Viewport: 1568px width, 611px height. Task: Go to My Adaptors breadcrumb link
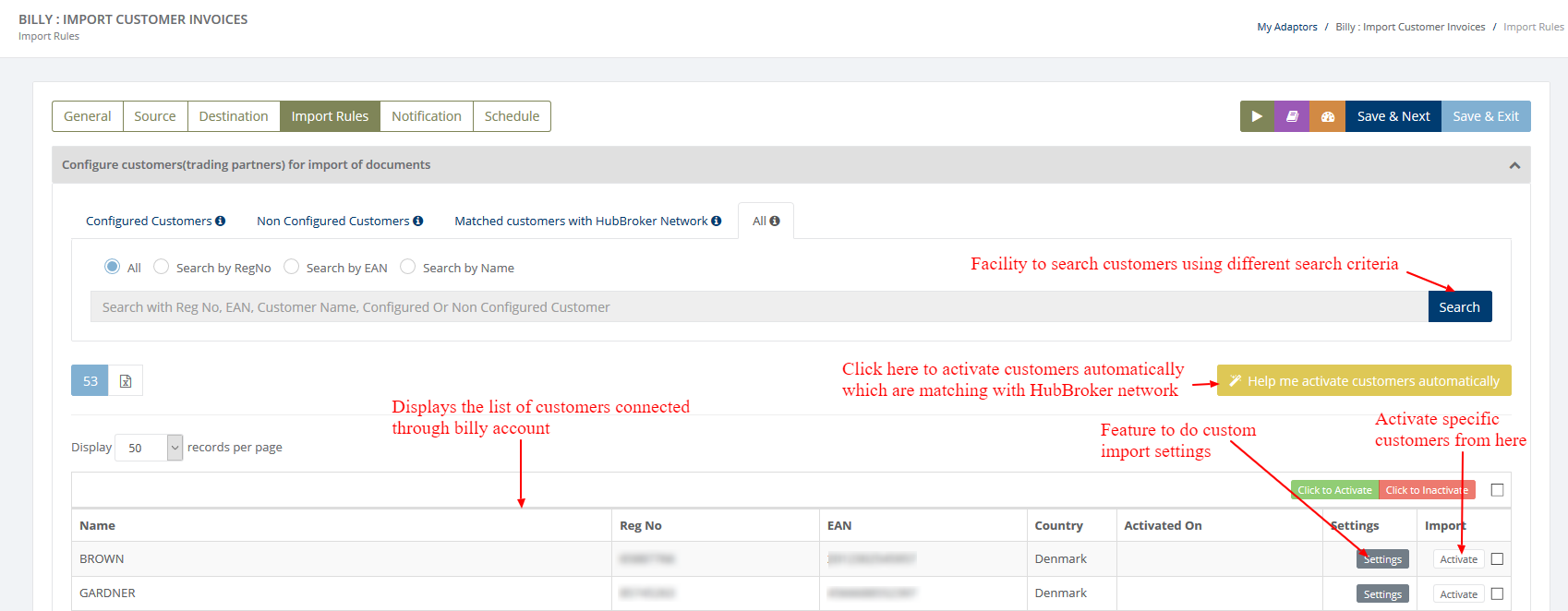click(x=1287, y=27)
